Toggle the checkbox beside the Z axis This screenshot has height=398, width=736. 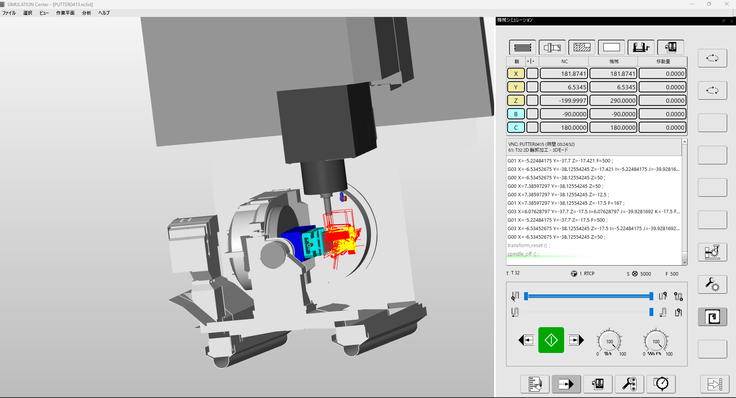(x=532, y=100)
